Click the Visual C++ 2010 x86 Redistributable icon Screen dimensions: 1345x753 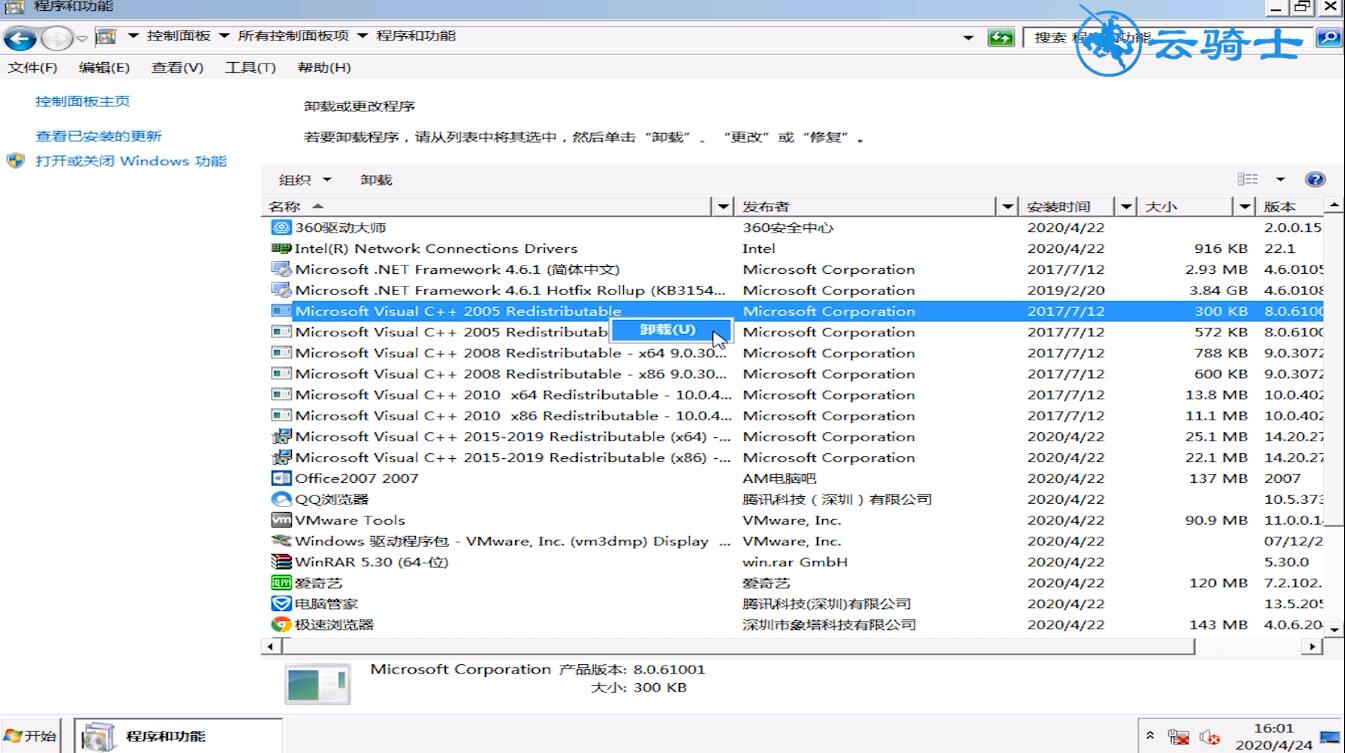click(281, 416)
